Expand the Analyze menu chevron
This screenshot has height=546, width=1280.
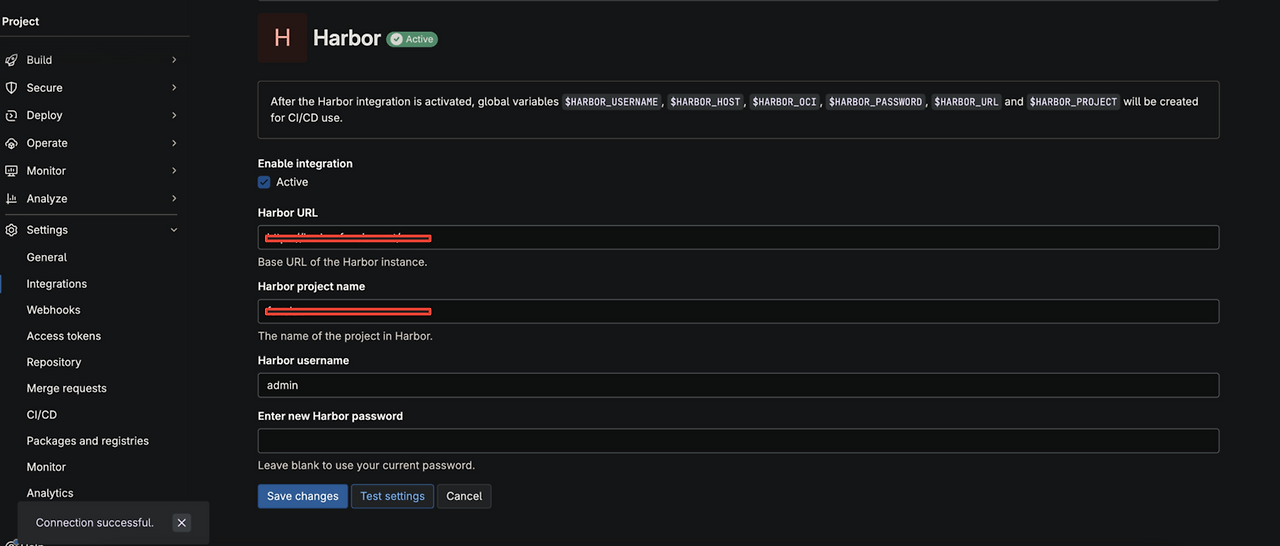(174, 199)
